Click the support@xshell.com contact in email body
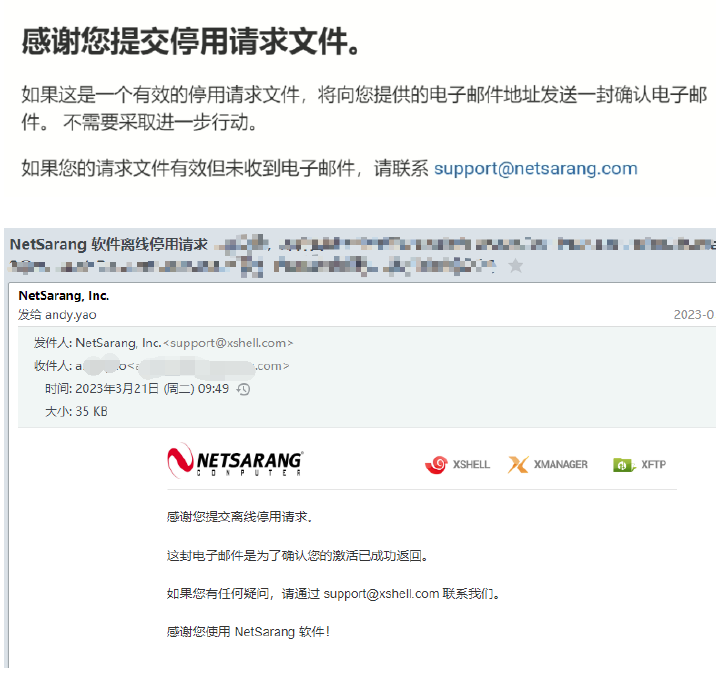Screen dimensions: 722x673 (381, 594)
